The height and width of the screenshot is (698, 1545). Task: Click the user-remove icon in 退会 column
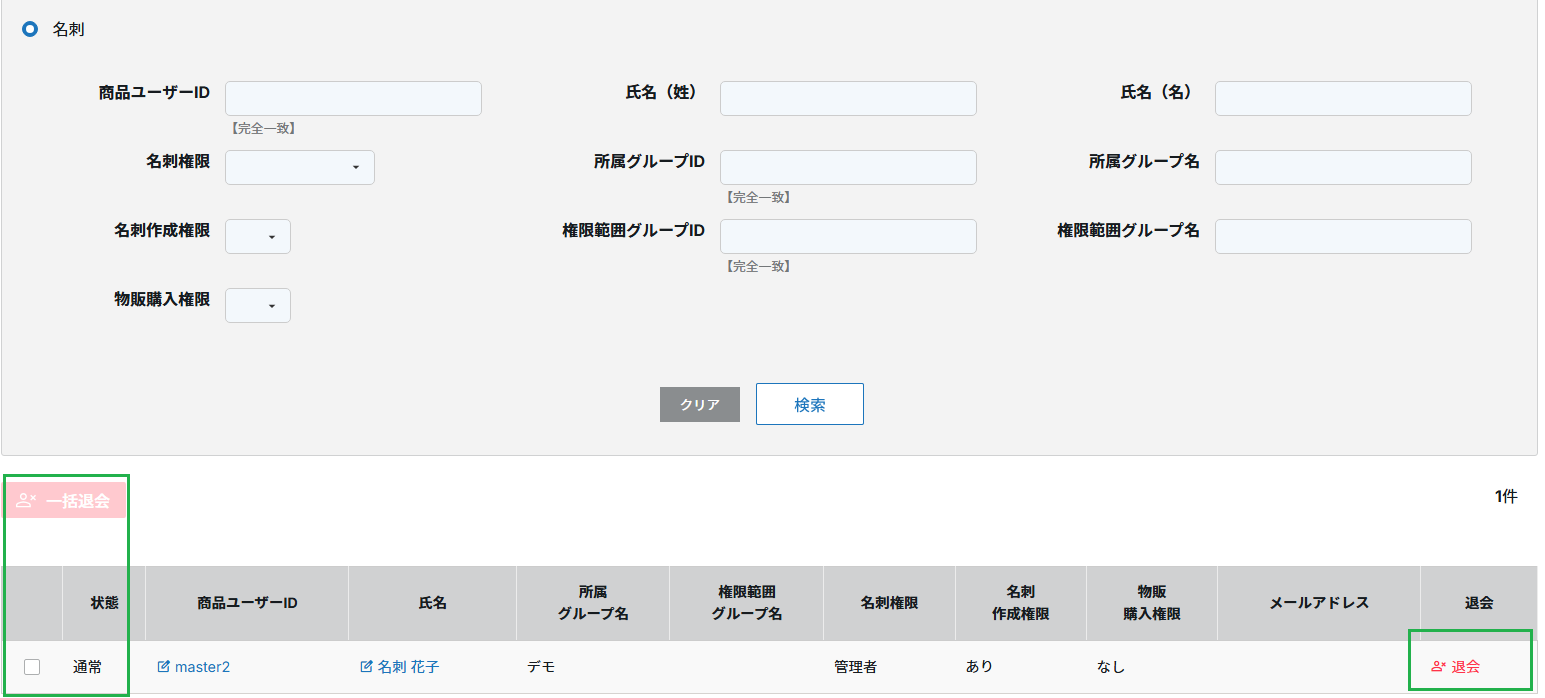coord(1439,667)
